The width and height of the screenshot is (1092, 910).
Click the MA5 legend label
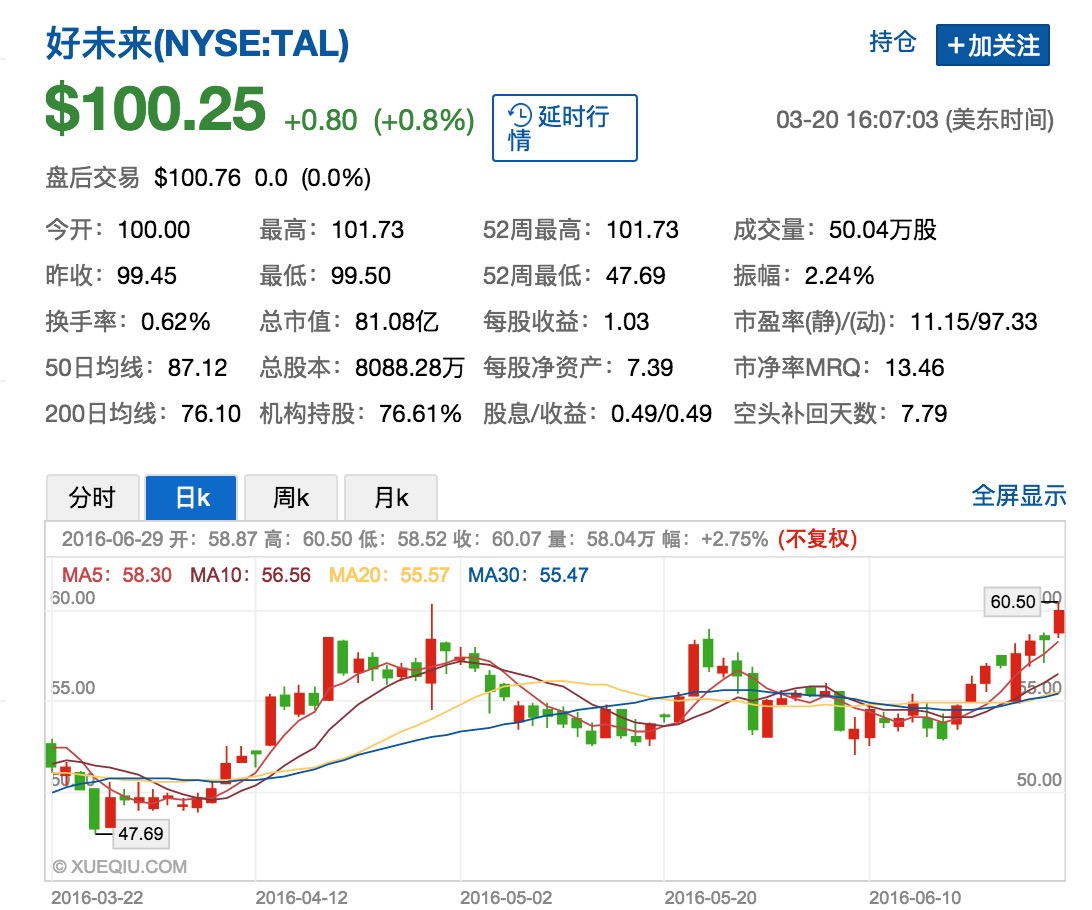(116, 575)
